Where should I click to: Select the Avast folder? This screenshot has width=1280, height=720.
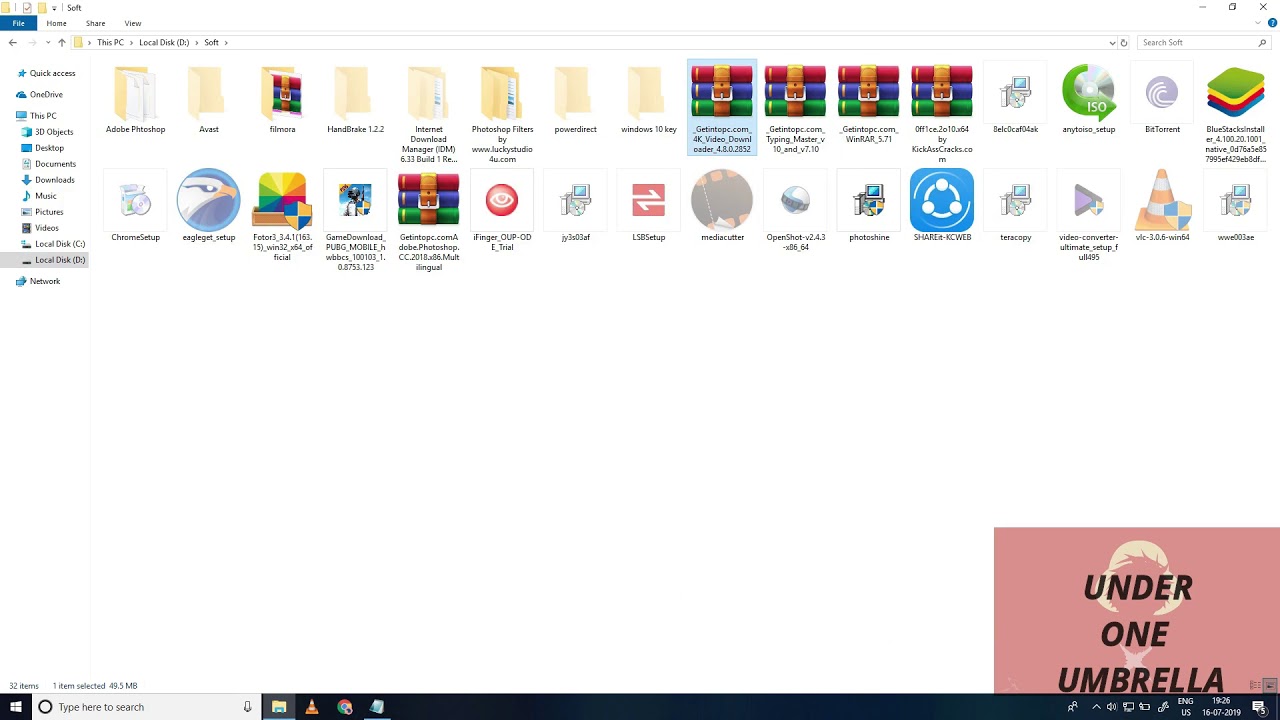point(208,100)
